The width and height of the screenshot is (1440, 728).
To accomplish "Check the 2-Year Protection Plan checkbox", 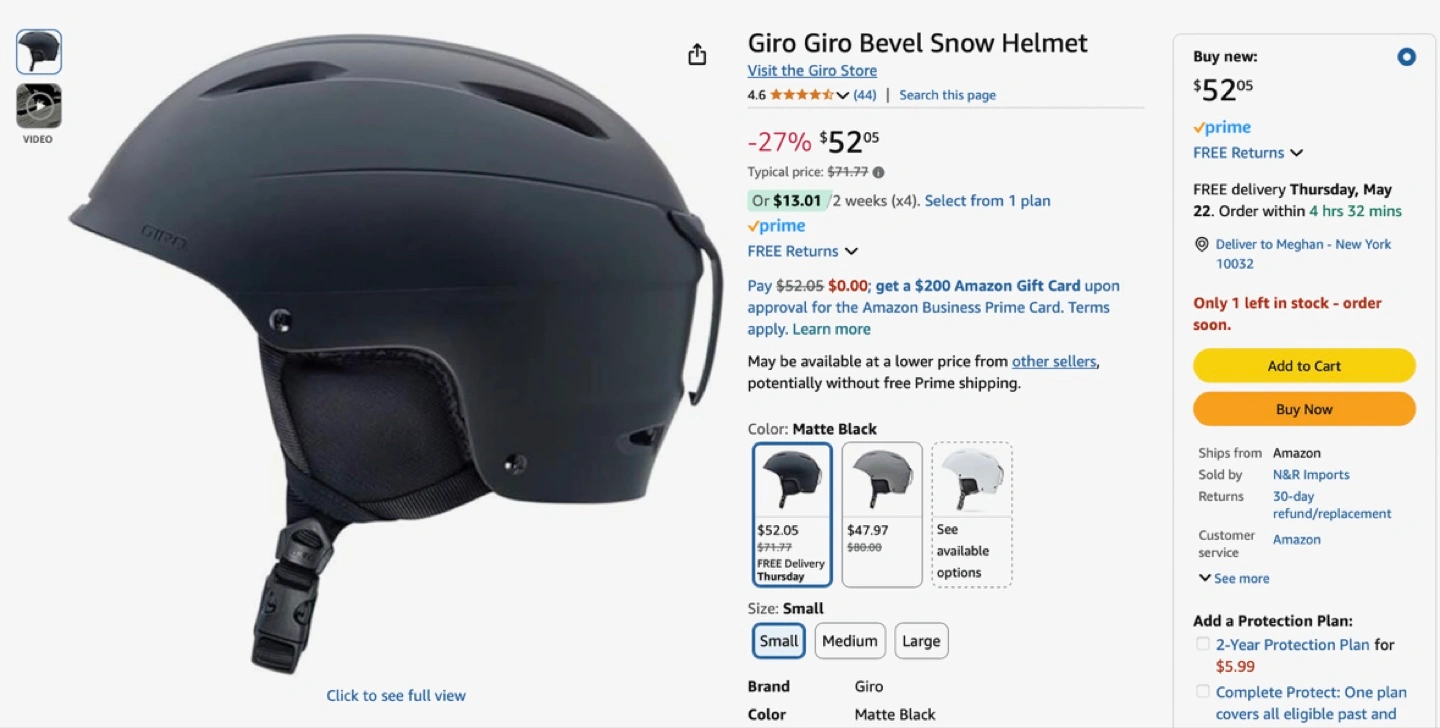I will coord(1203,644).
